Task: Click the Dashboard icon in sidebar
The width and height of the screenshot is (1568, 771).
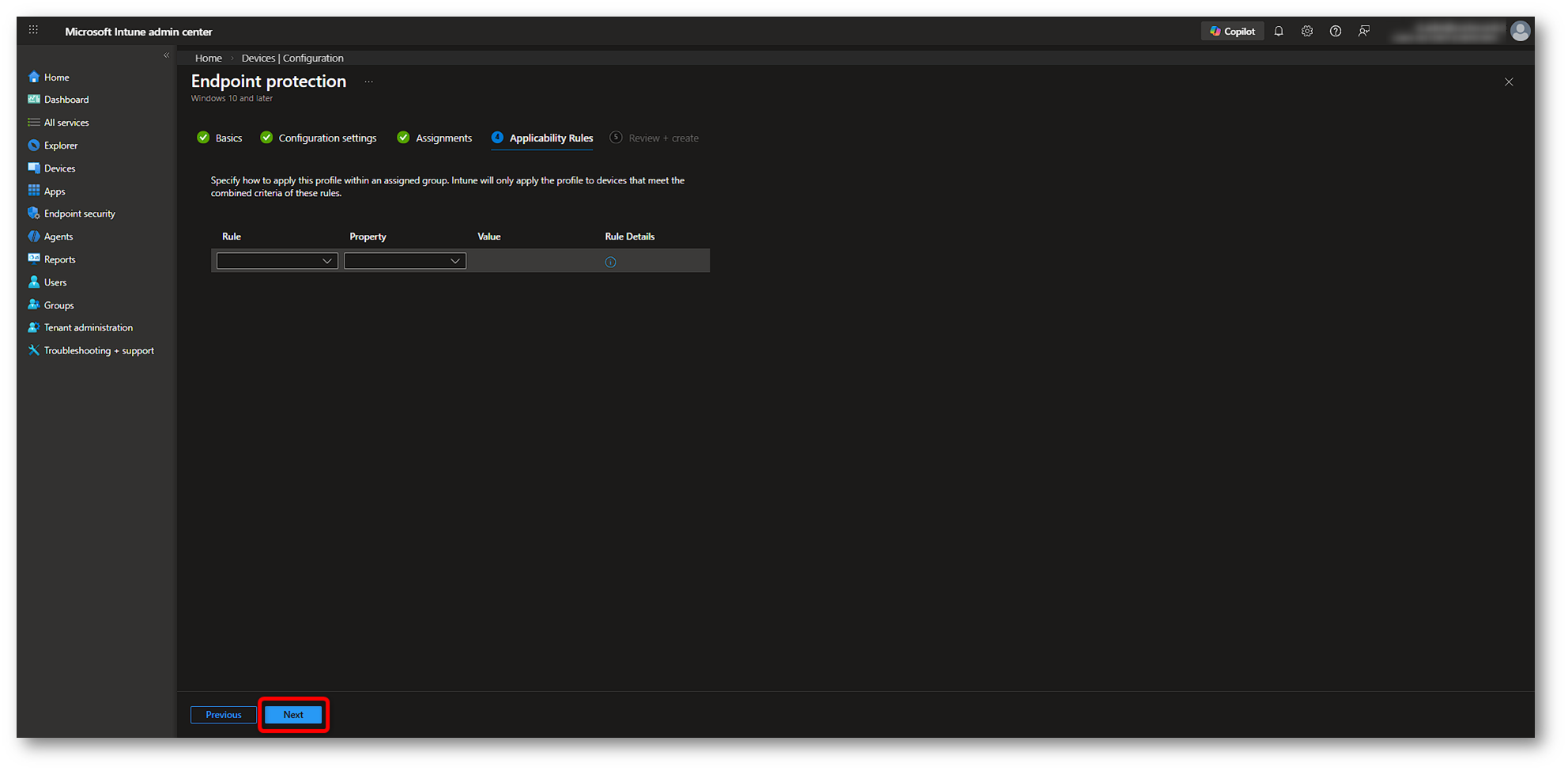Action: (34, 100)
